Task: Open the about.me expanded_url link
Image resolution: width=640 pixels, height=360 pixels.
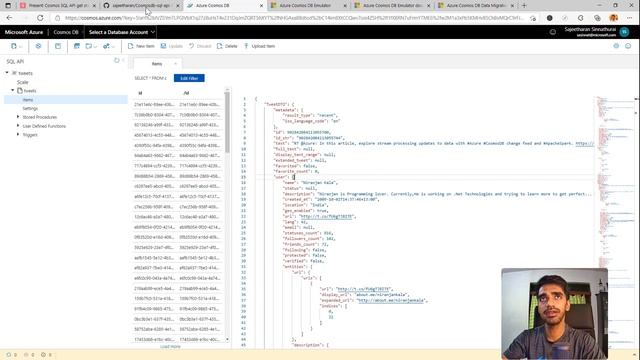Action: (391, 300)
